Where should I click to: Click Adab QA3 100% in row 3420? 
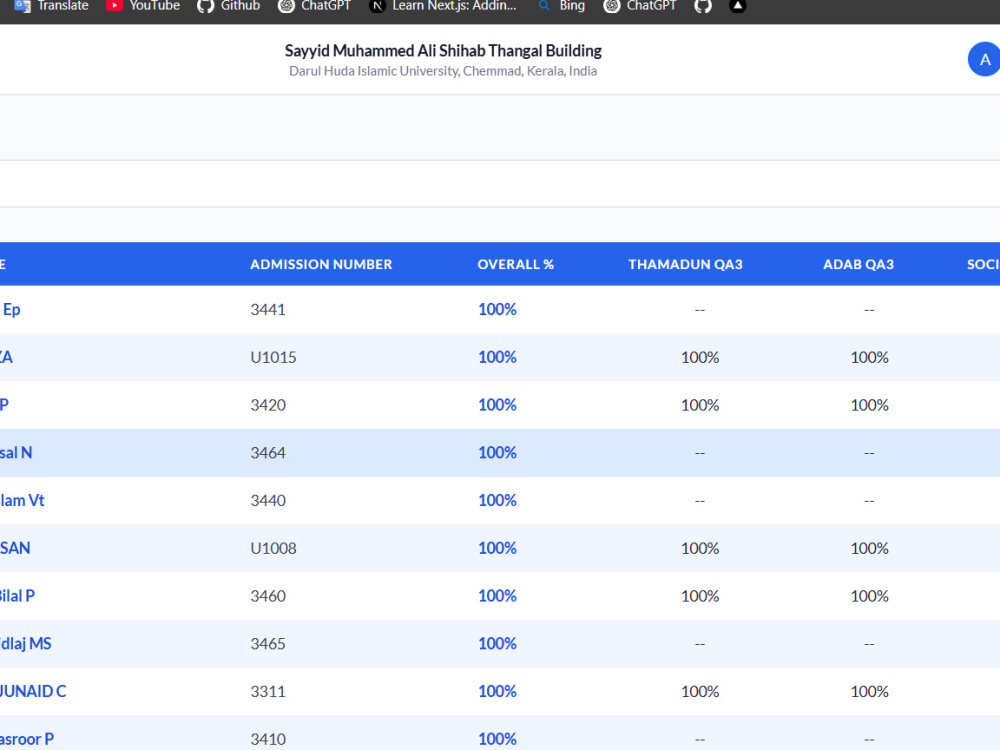tap(869, 405)
